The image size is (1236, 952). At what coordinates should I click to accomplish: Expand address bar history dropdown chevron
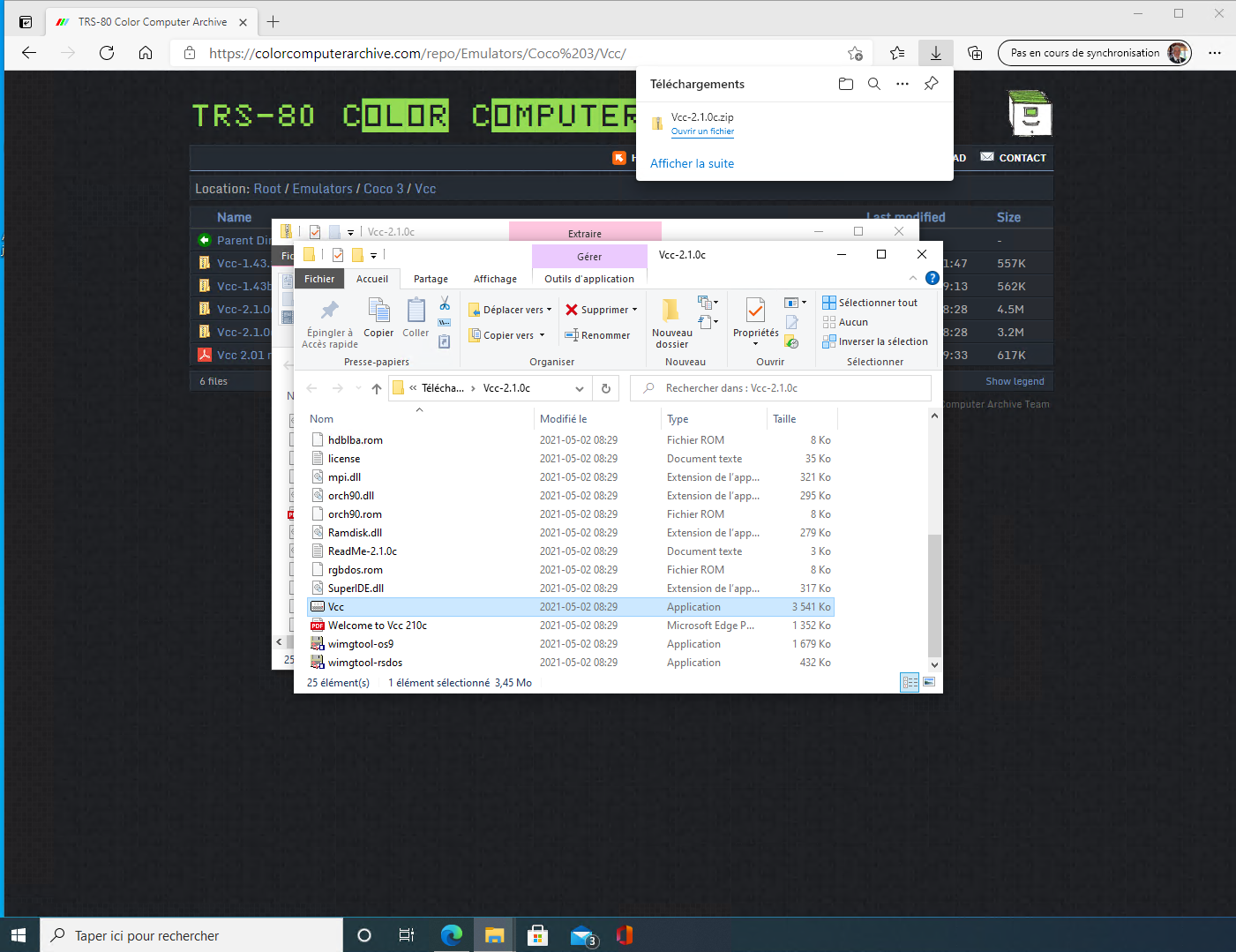click(580, 388)
